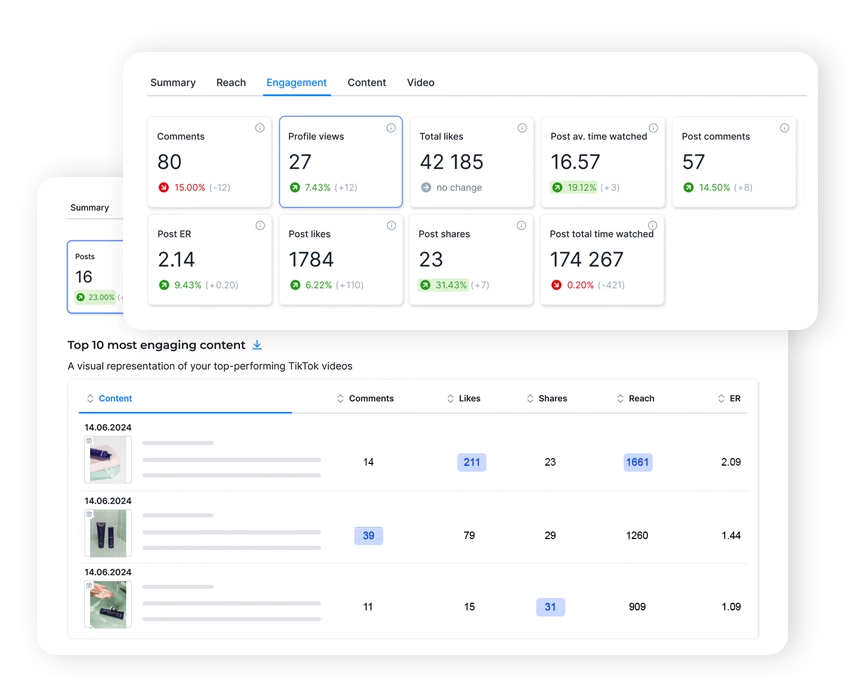Click reach value 909
Viewport: 850px width, 698px height.
tap(637, 607)
